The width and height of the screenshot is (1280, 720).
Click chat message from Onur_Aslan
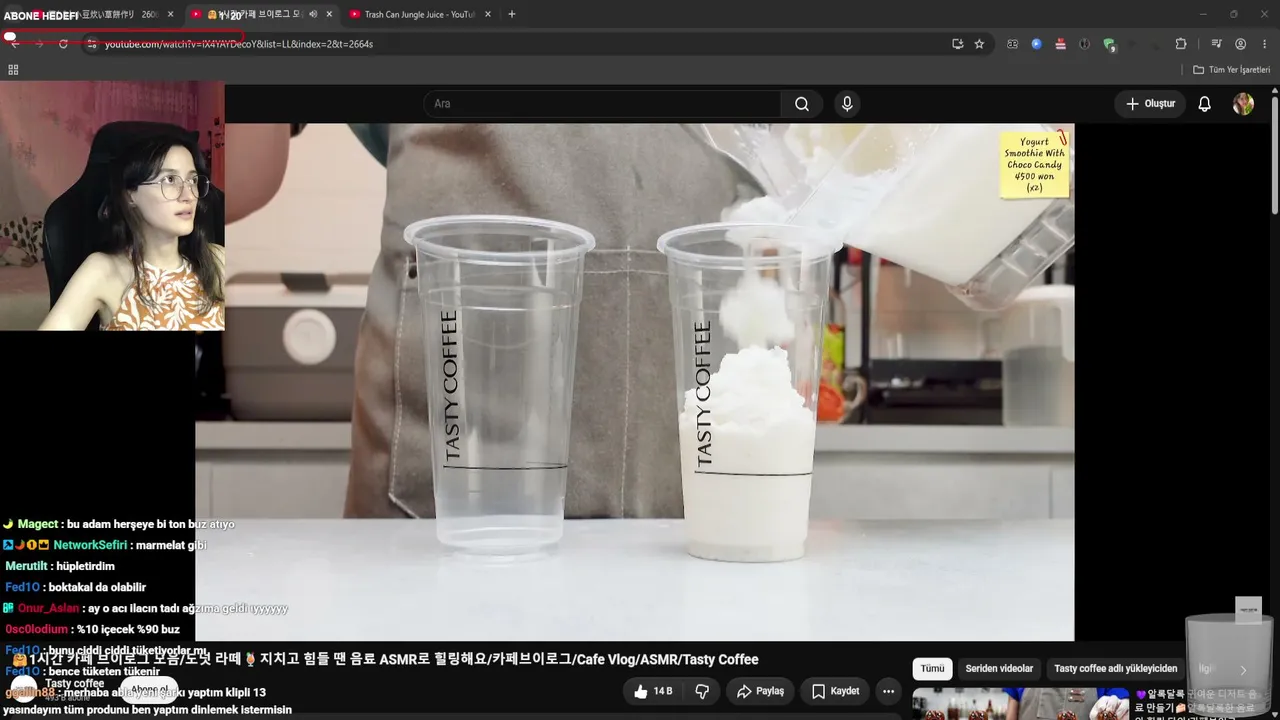[145, 608]
